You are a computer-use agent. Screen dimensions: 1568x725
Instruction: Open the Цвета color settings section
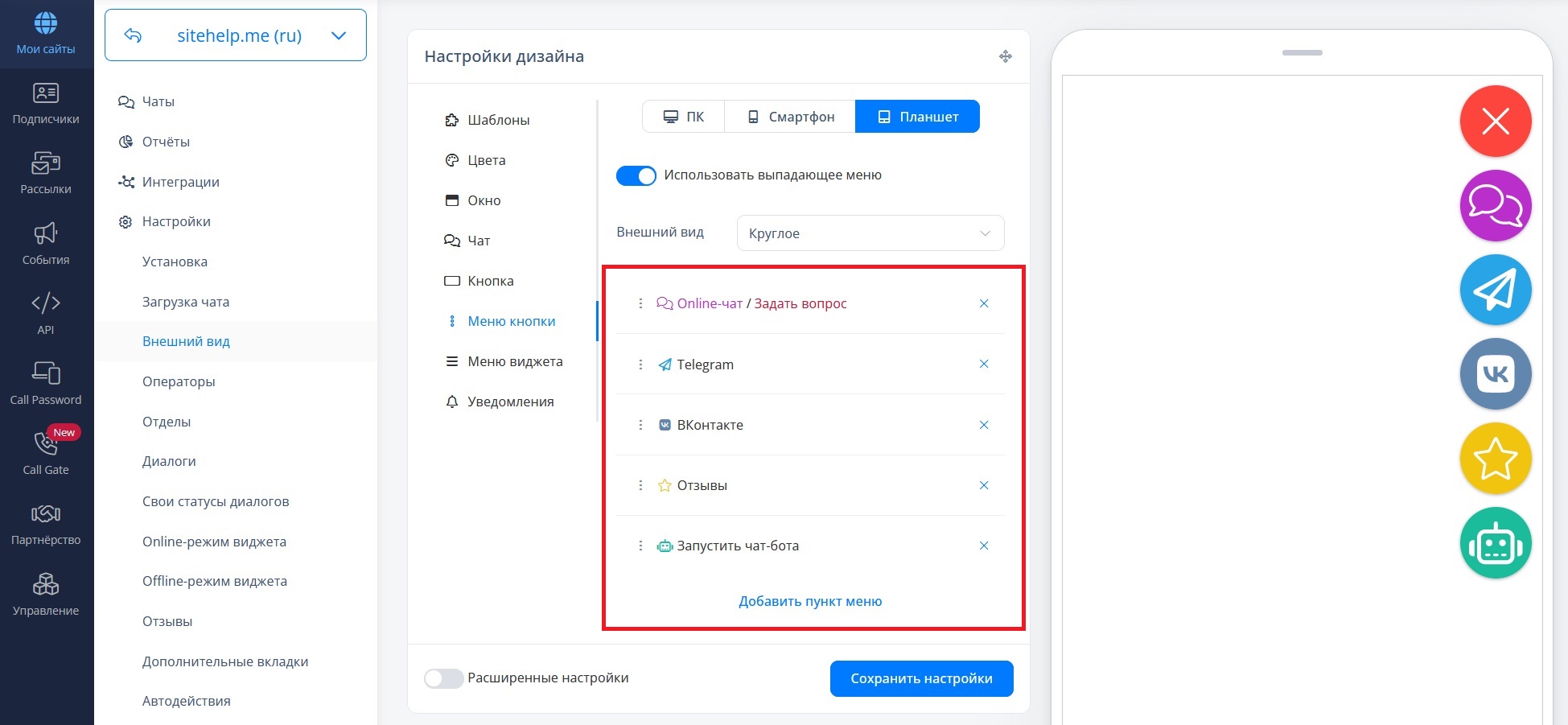click(486, 160)
